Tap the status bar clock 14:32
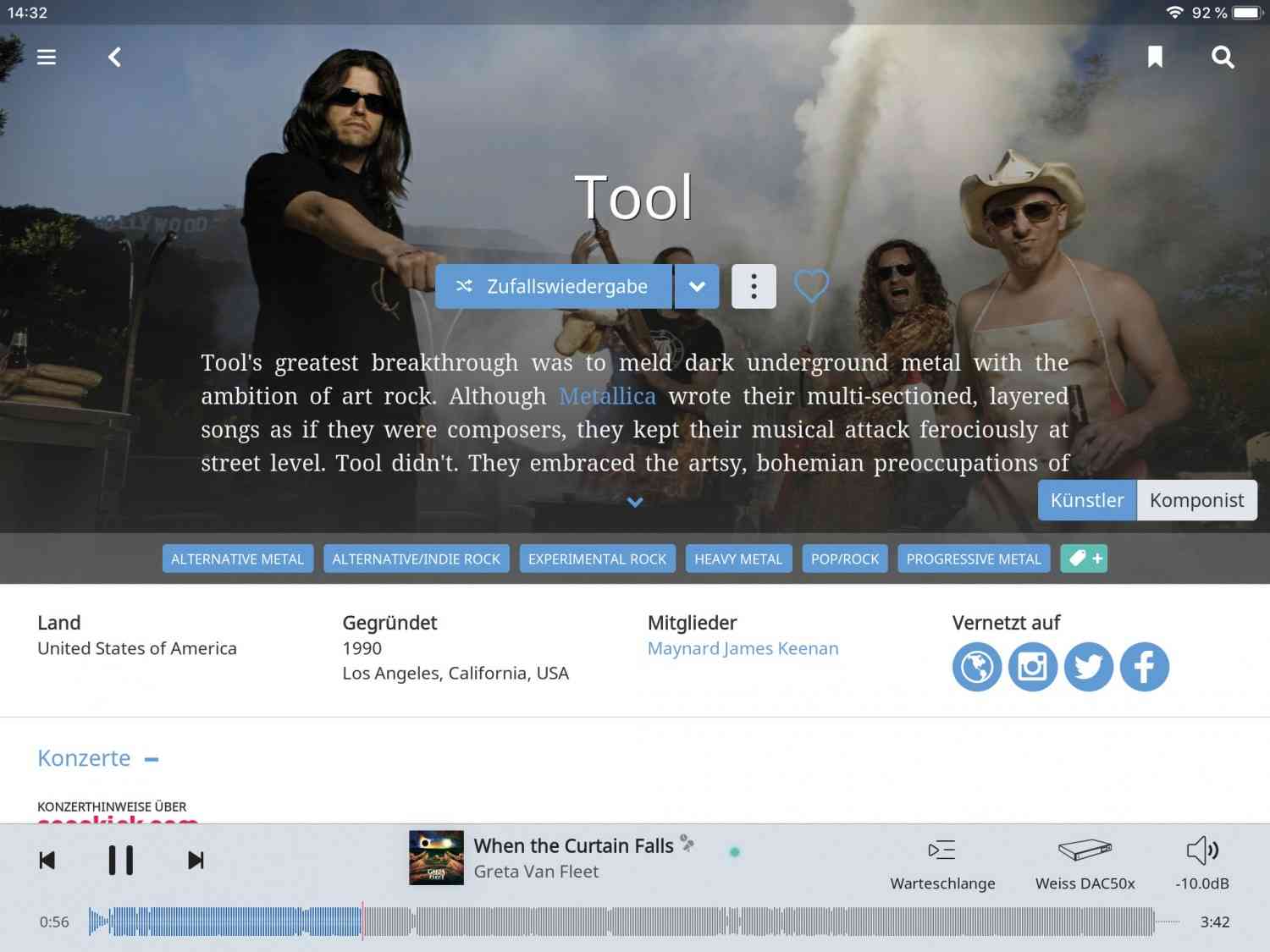 click(x=27, y=13)
